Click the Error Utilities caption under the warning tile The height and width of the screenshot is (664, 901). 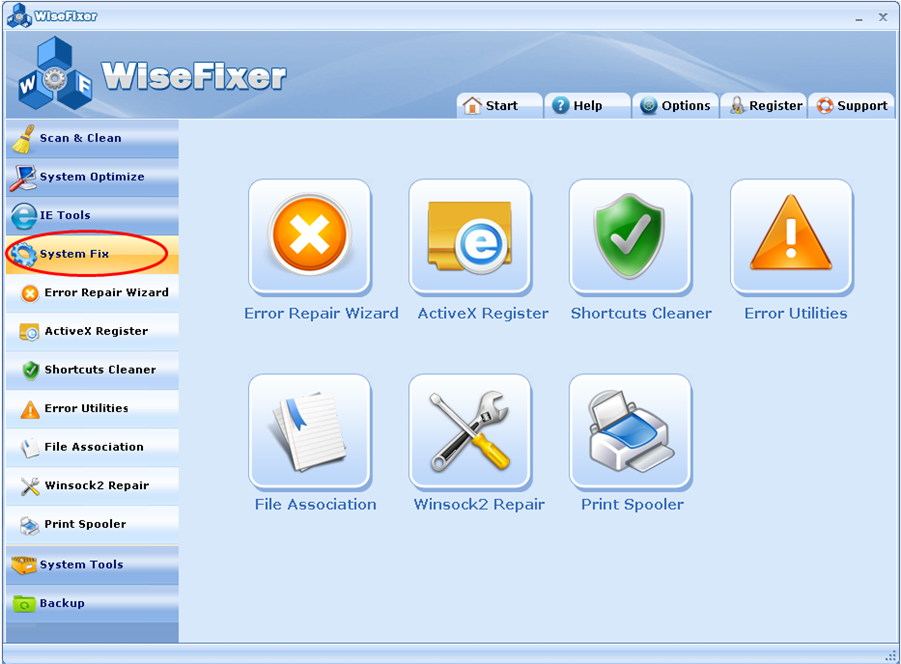[796, 313]
